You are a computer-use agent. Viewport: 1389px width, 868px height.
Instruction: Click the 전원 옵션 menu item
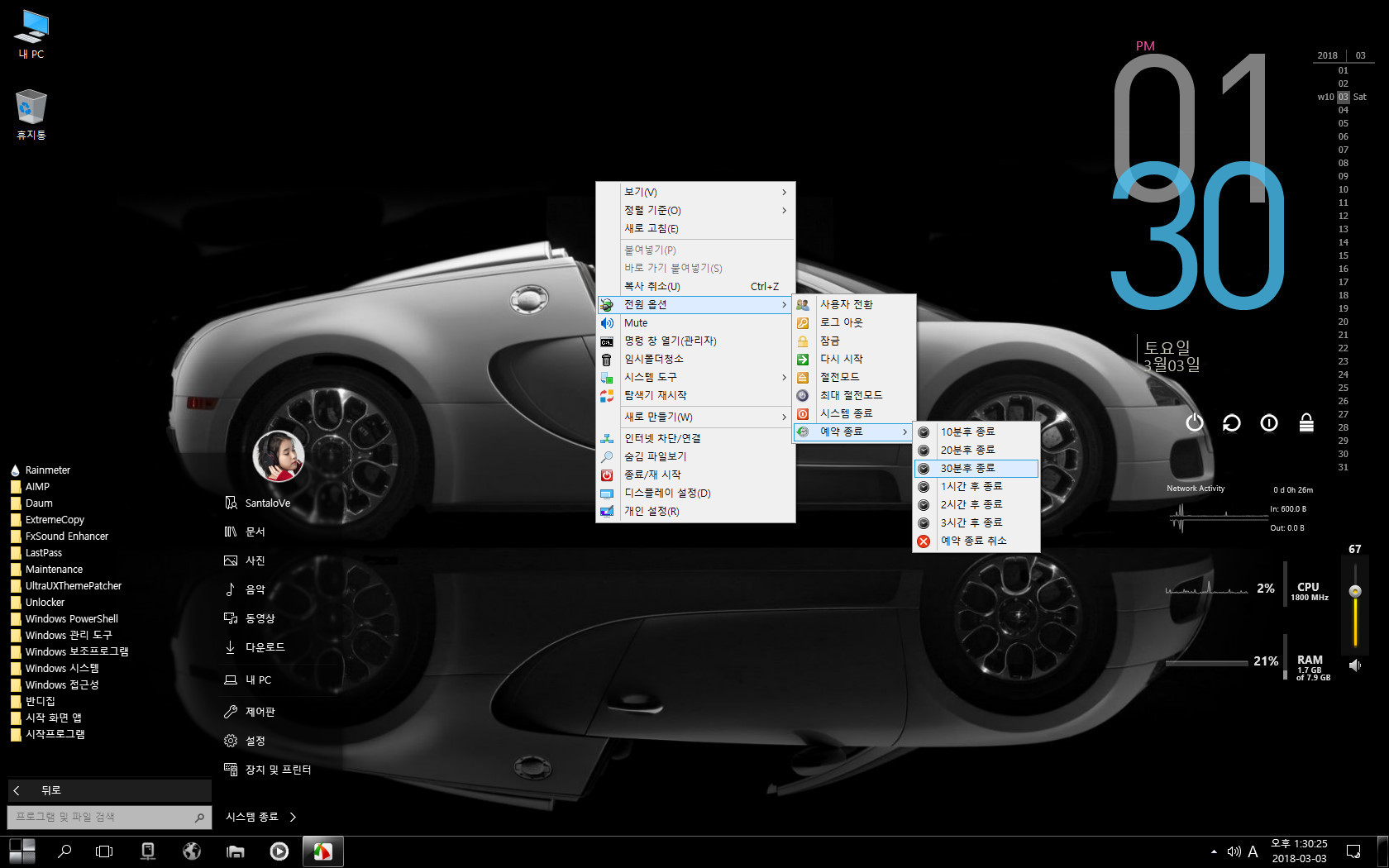(x=695, y=304)
